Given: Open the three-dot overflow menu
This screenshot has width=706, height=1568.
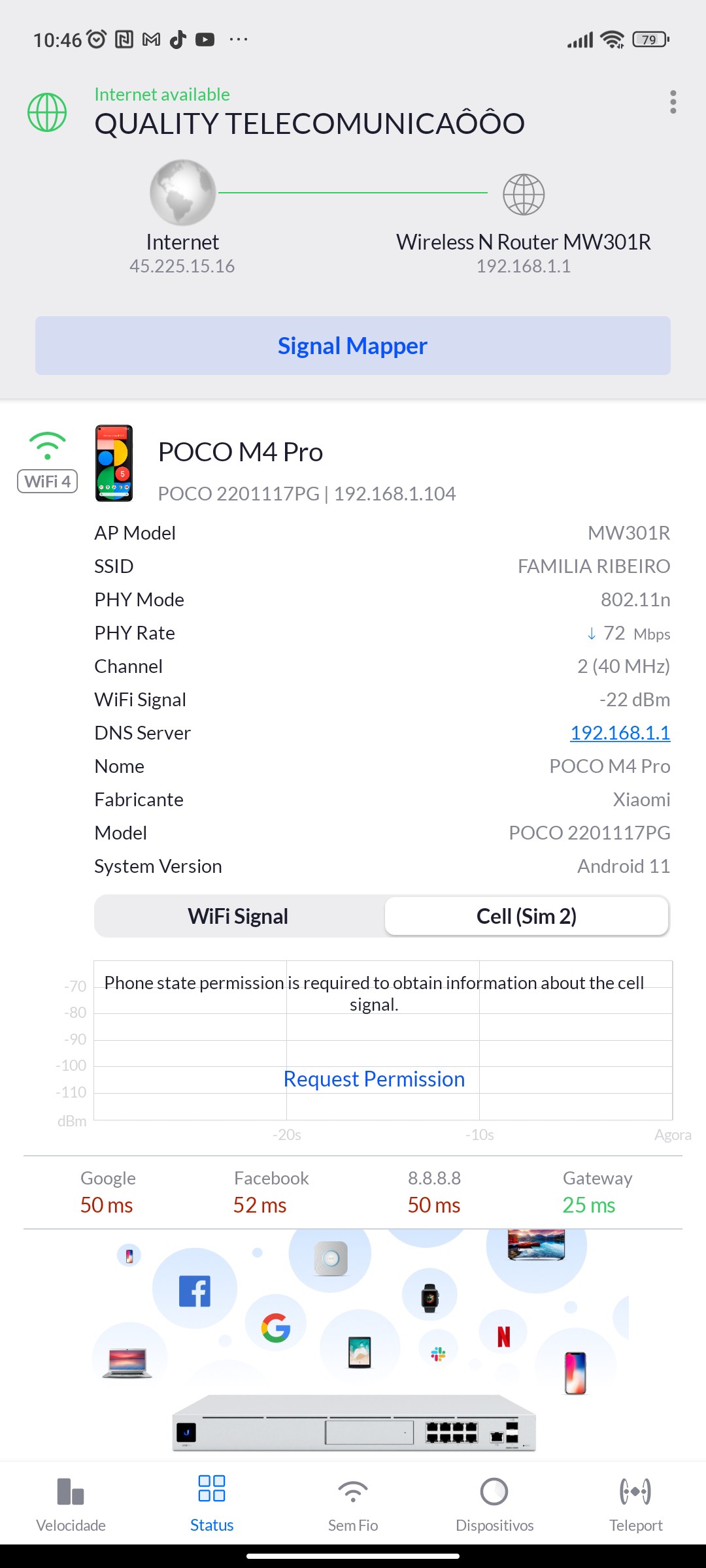Looking at the screenshot, I should tap(673, 103).
